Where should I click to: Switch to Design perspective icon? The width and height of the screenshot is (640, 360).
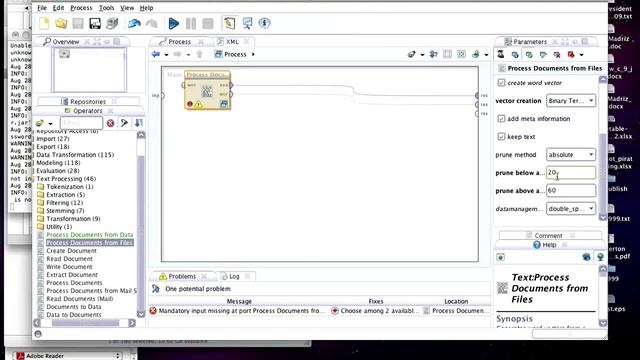[229, 23]
